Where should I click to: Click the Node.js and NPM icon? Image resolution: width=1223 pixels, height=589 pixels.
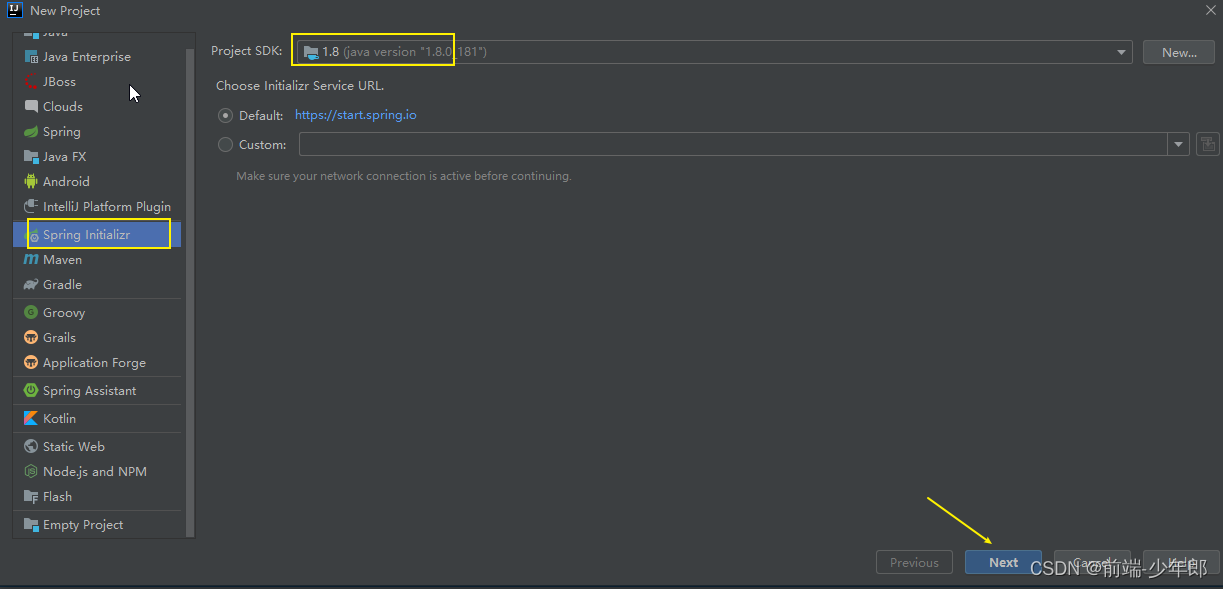tap(31, 472)
